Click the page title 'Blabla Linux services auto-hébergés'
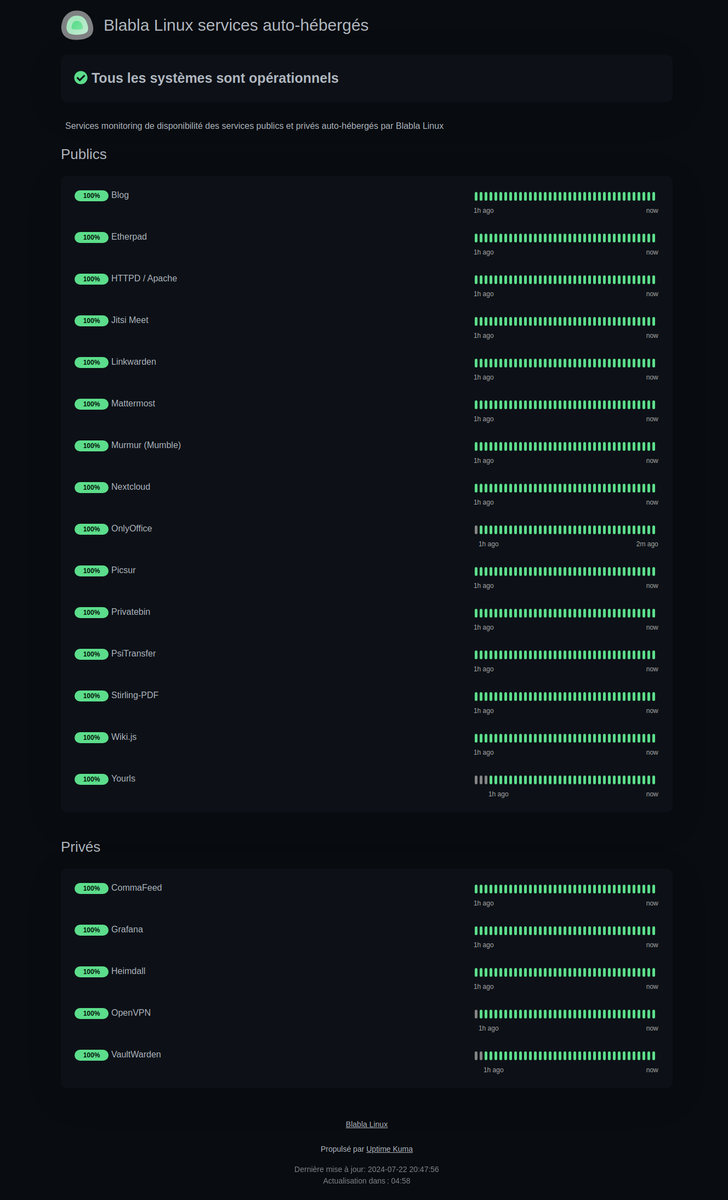Screen dimensions: 728x1200 tap(236, 25)
